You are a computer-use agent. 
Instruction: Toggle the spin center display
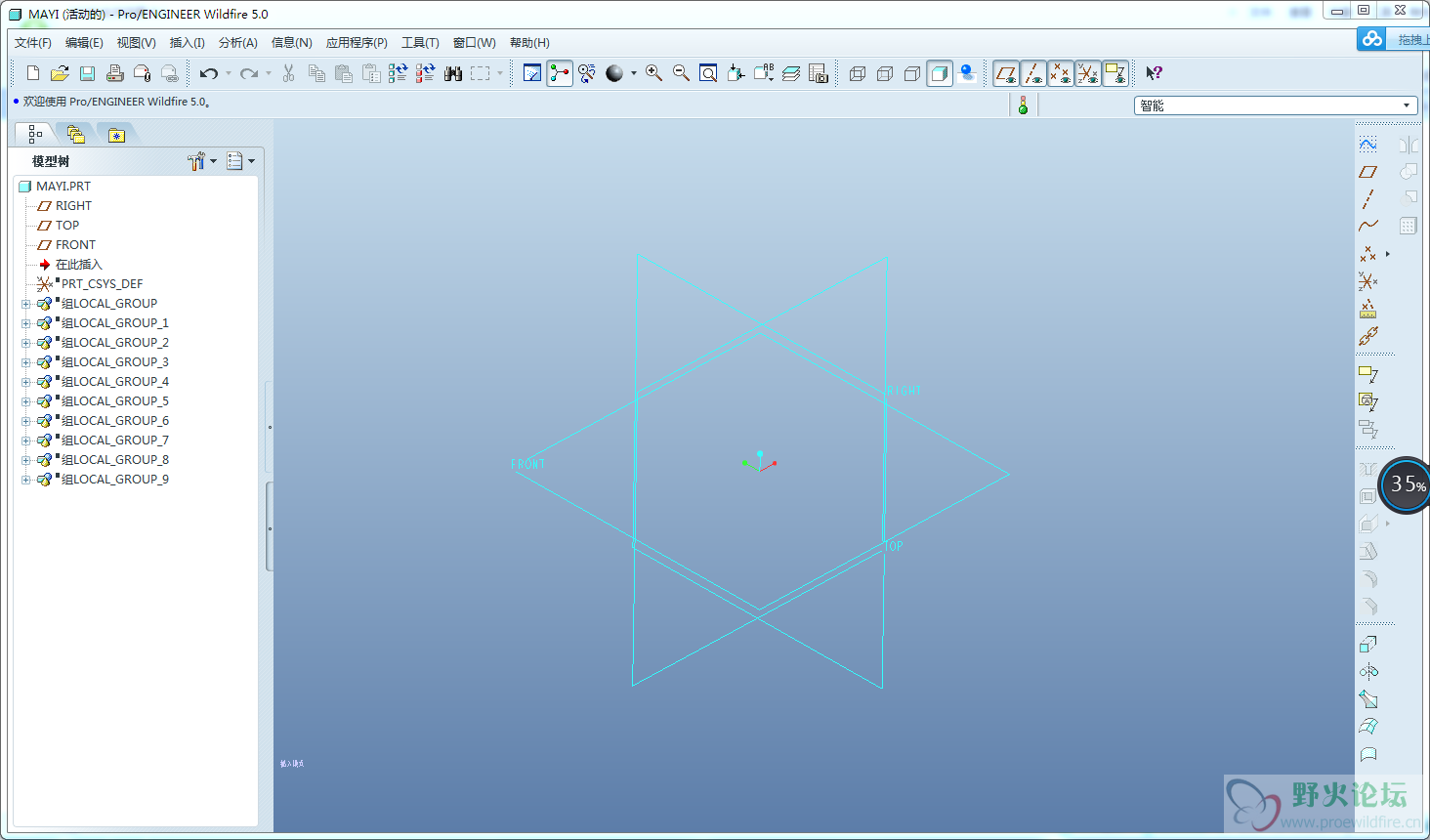pos(560,73)
